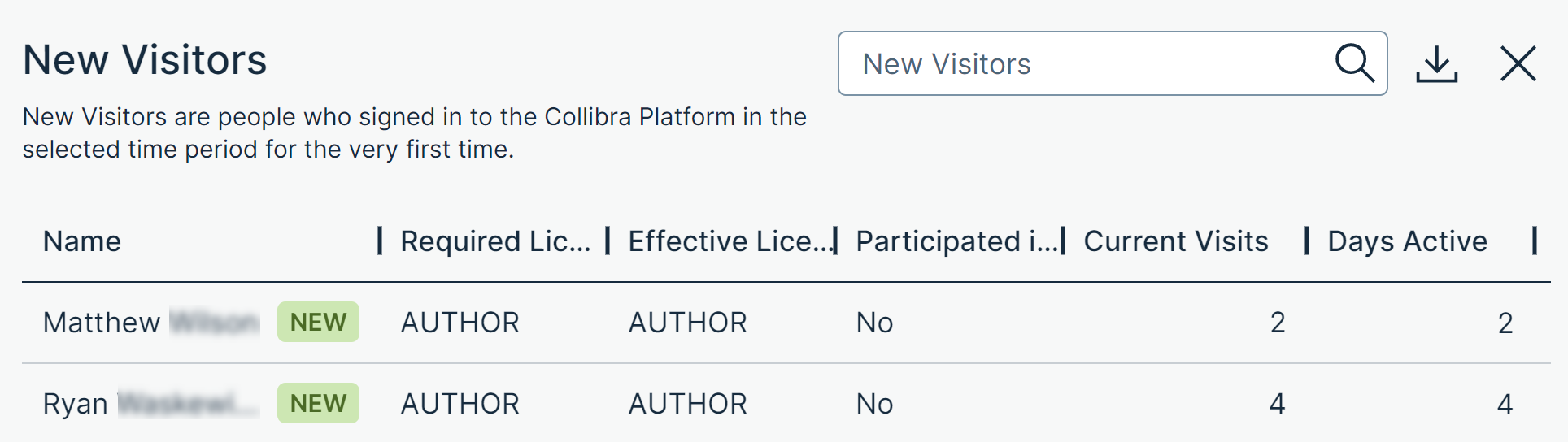Open Ryan's user row
1568x442 pixels.
pyautogui.click(x=76, y=404)
